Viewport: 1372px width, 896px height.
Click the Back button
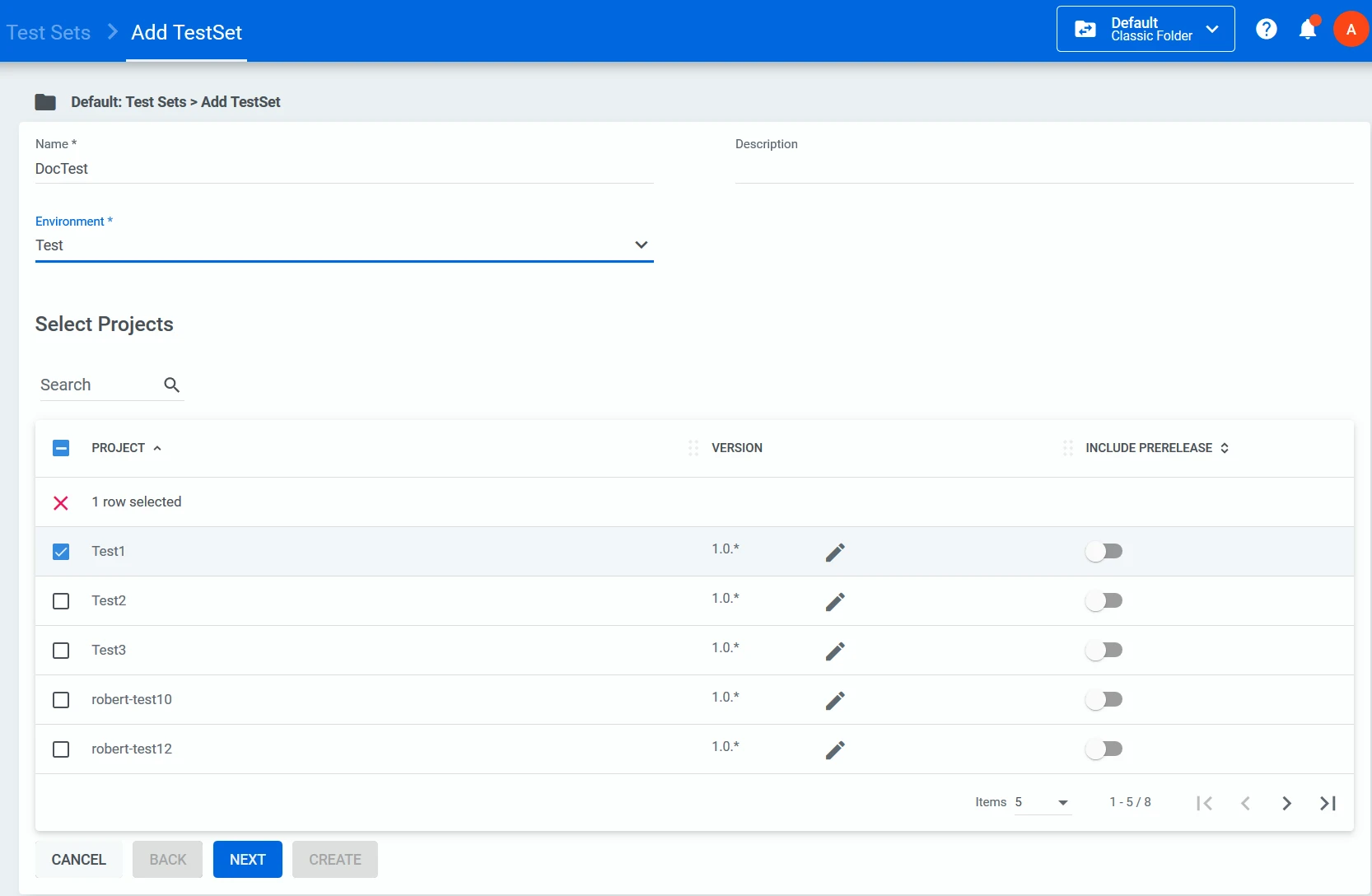[168, 860]
